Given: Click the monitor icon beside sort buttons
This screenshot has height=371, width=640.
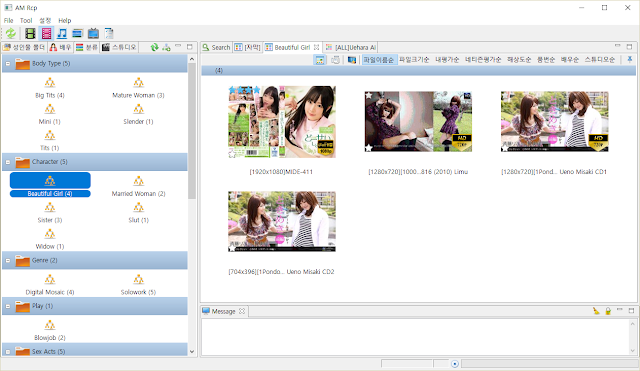Looking at the screenshot, I should [x=351, y=60].
